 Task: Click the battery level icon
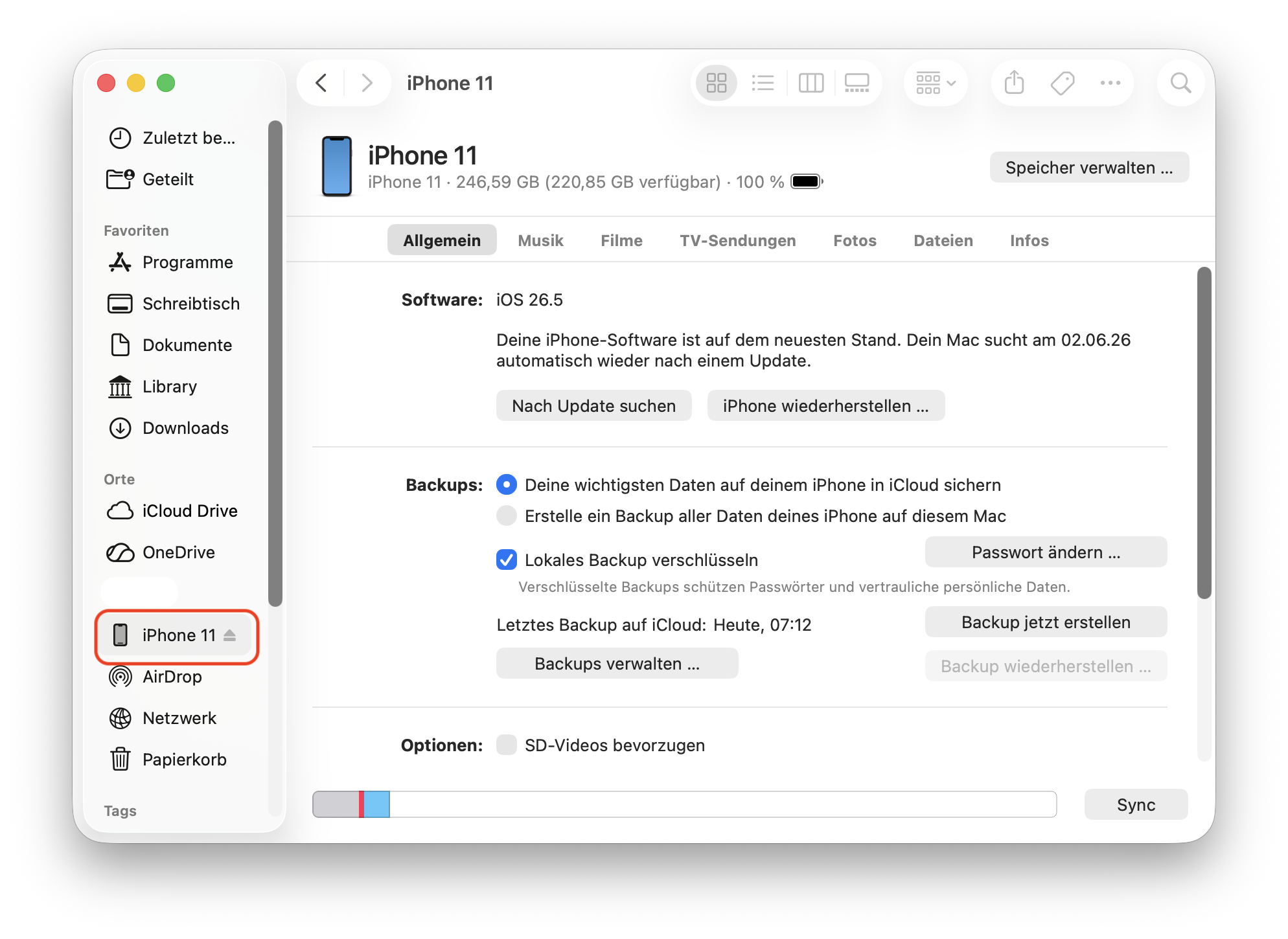coord(807,182)
